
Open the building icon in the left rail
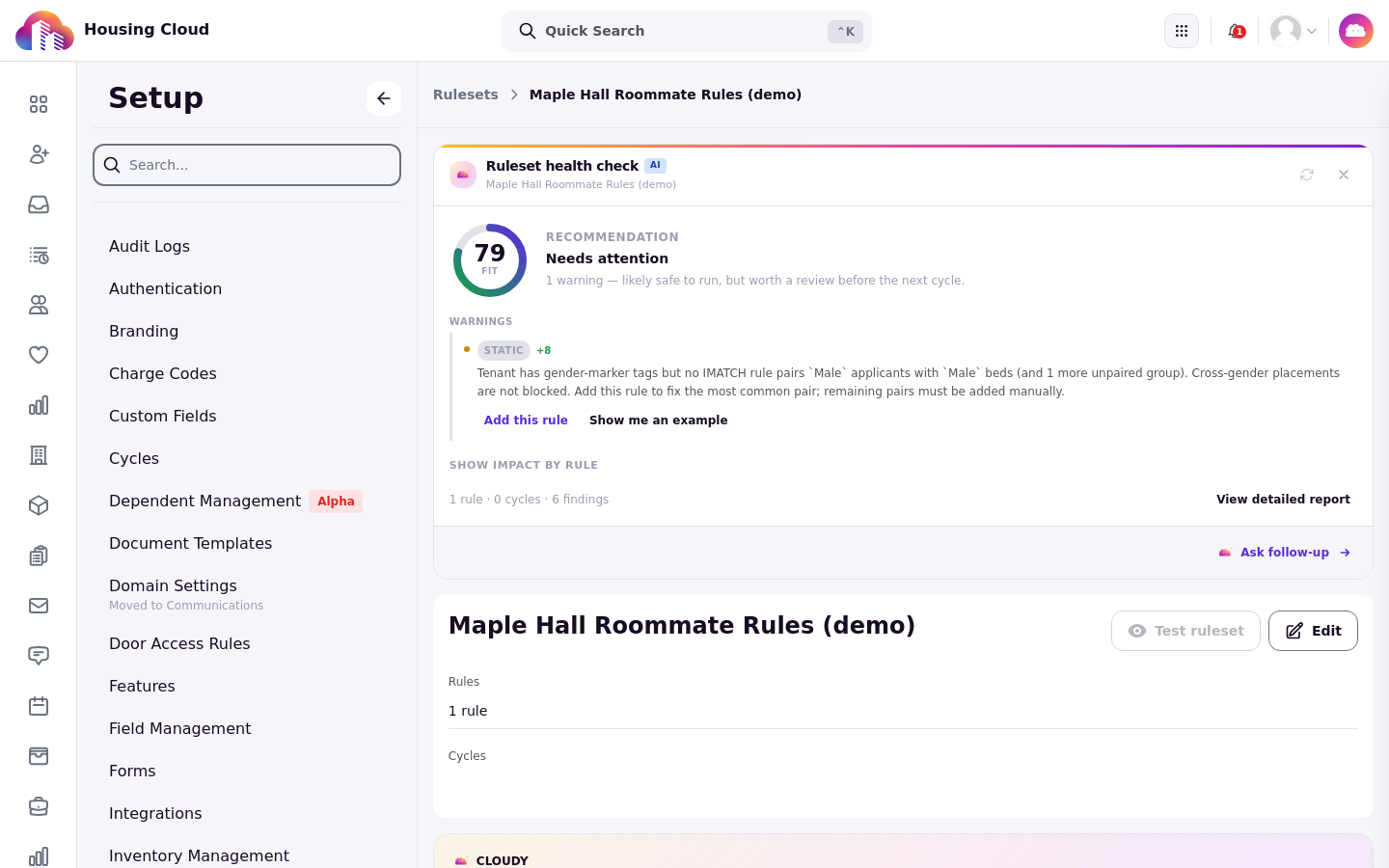coord(39,455)
